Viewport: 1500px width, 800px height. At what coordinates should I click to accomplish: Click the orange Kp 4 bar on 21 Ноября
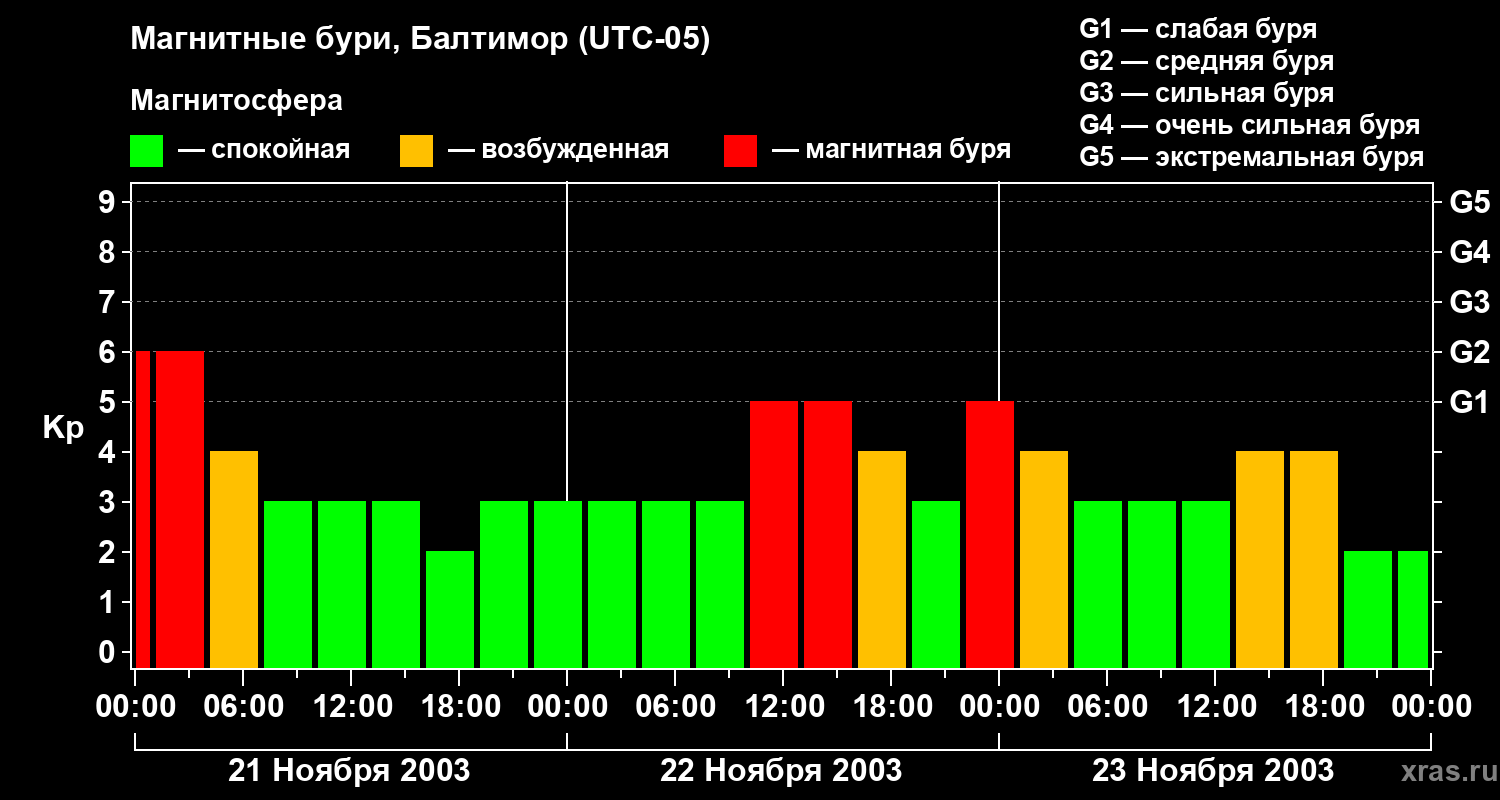point(234,559)
